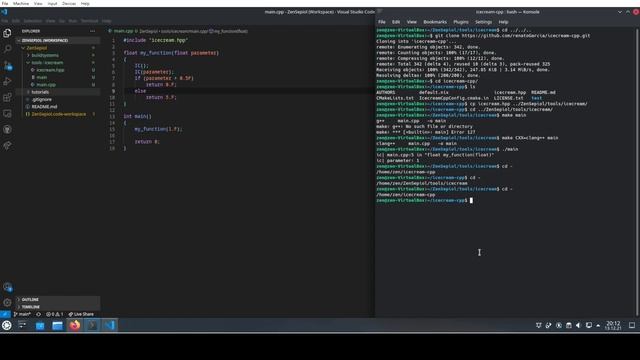This screenshot has height=360, width=640.
Task: Open Konsole Bookmarks menu
Action: (435, 22)
